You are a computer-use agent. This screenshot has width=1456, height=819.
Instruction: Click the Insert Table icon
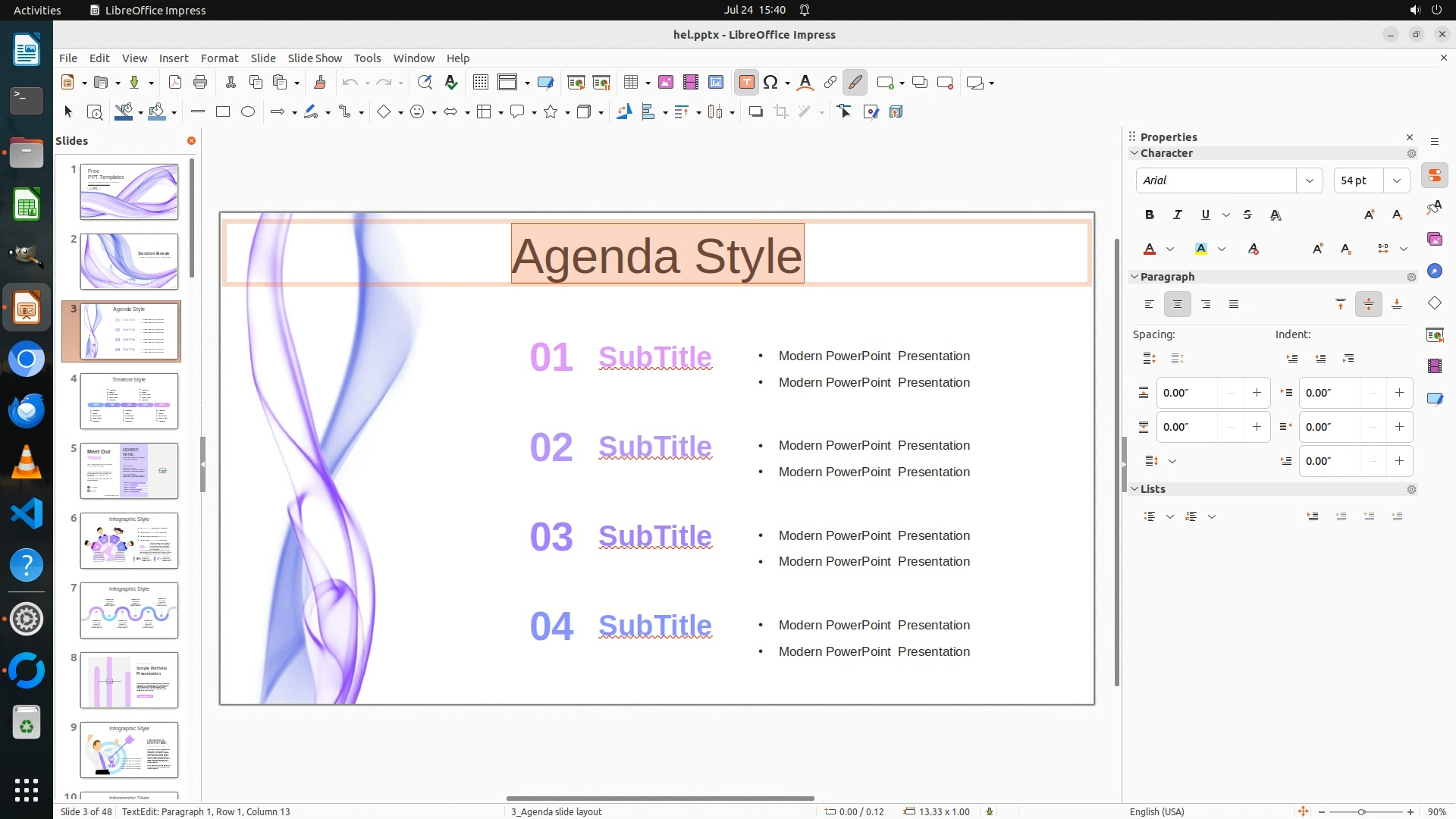pos(631,83)
